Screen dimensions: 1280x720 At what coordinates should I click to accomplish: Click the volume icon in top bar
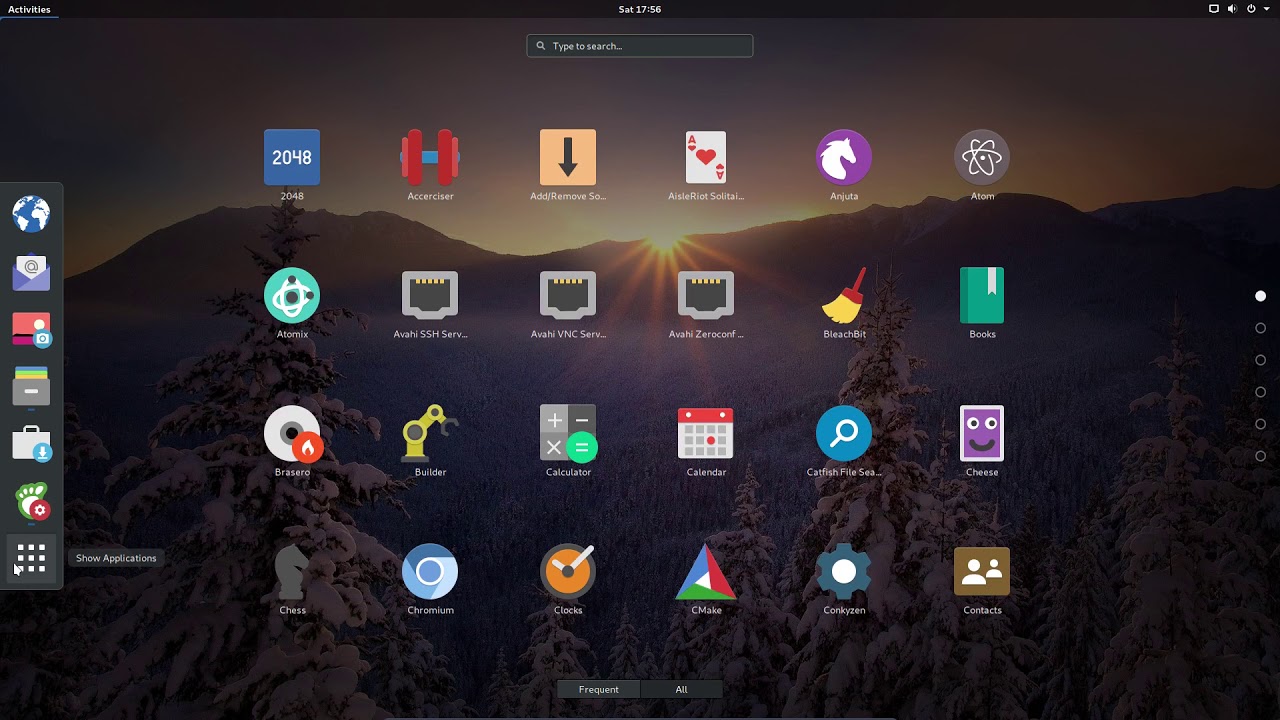pyautogui.click(x=1233, y=9)
